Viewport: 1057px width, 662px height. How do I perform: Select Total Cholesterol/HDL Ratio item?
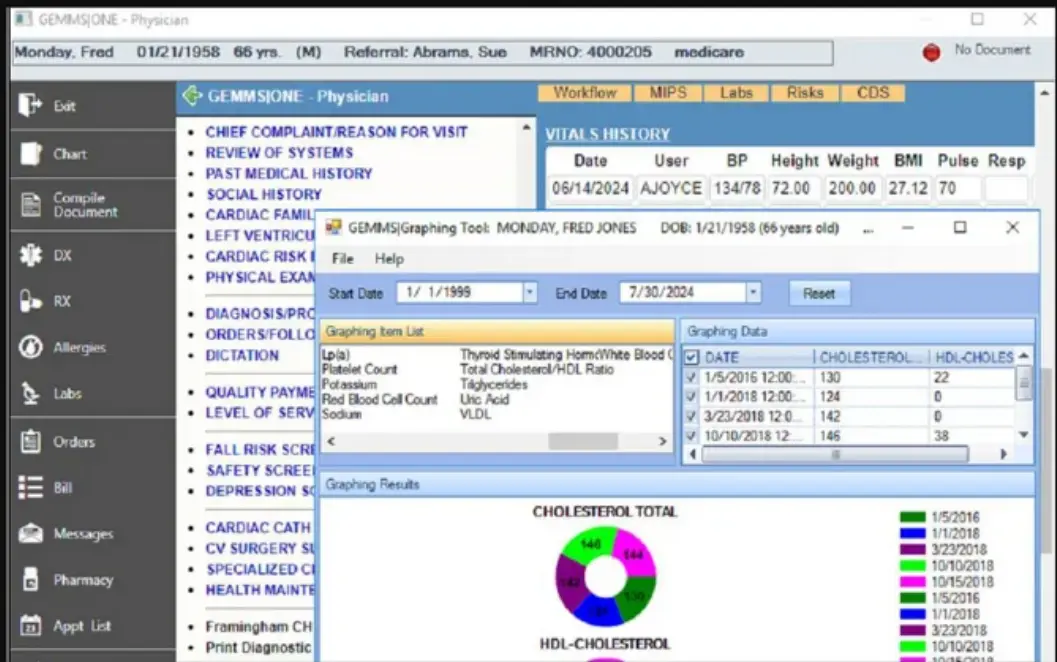point(537,369)
